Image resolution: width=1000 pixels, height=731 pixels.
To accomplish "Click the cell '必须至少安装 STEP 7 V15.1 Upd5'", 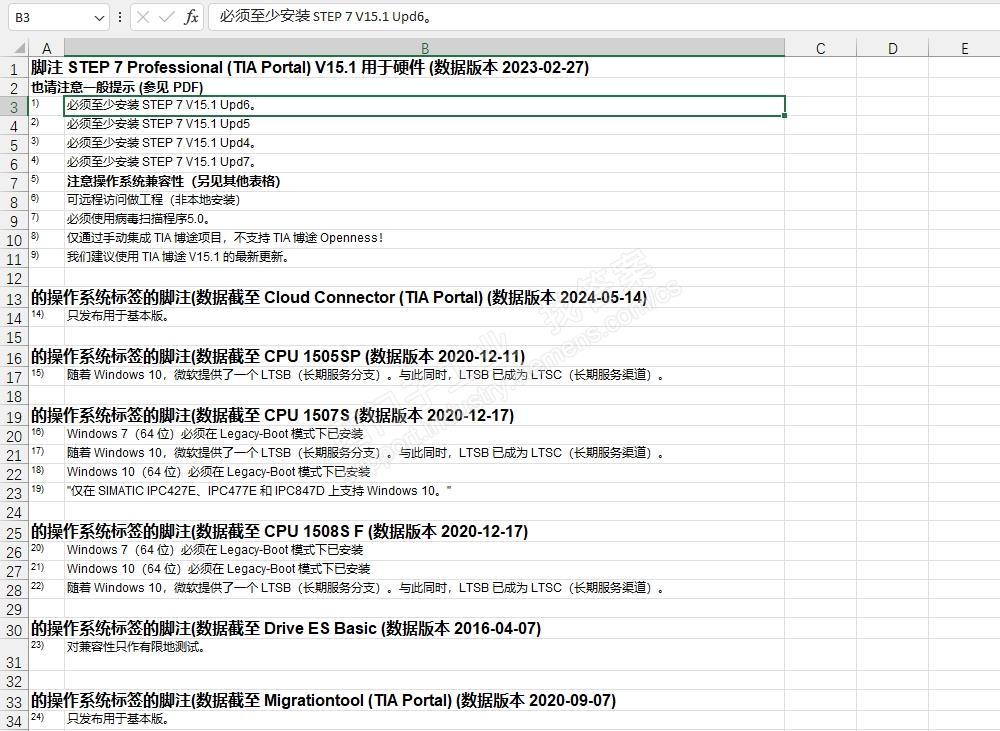I will click(424, 124).
